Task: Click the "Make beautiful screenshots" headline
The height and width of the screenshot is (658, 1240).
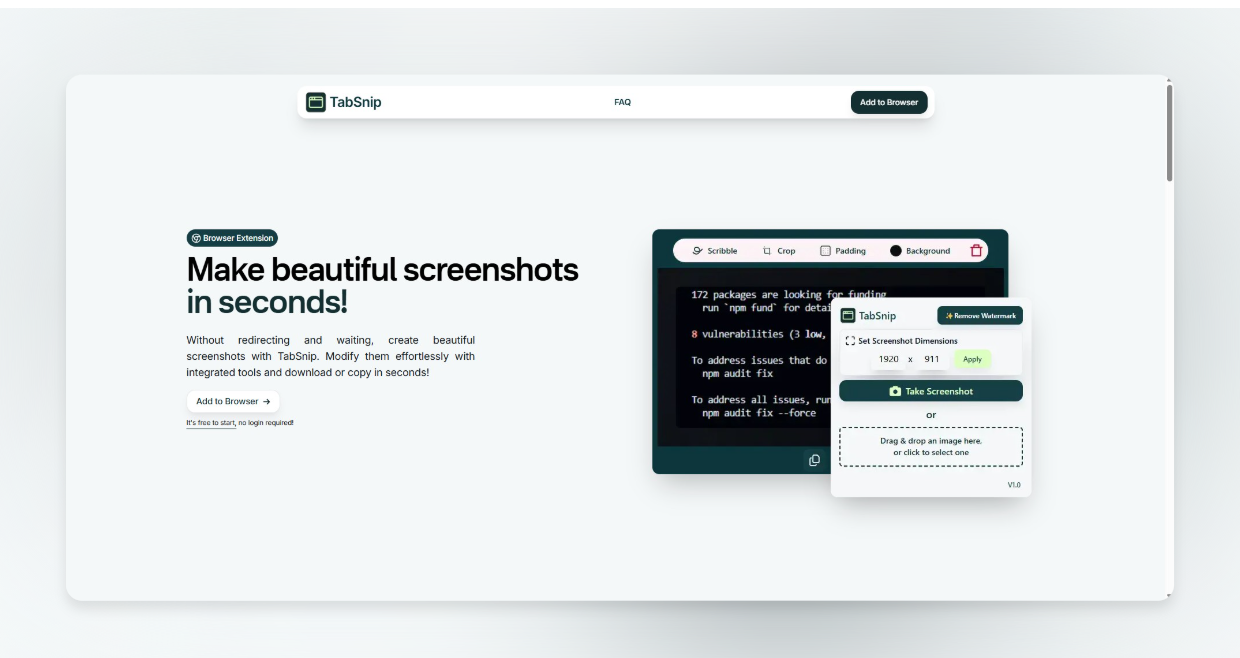Action: click(x=382, y=269)
